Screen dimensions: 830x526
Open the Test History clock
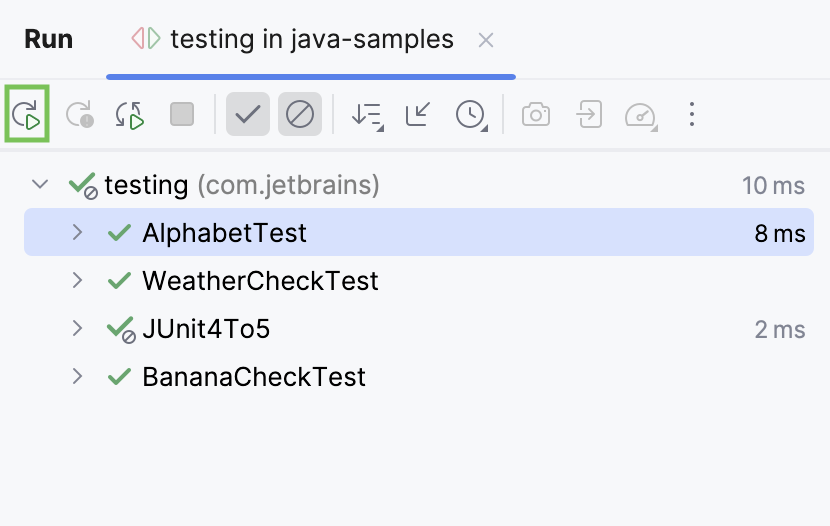point(470,115)
